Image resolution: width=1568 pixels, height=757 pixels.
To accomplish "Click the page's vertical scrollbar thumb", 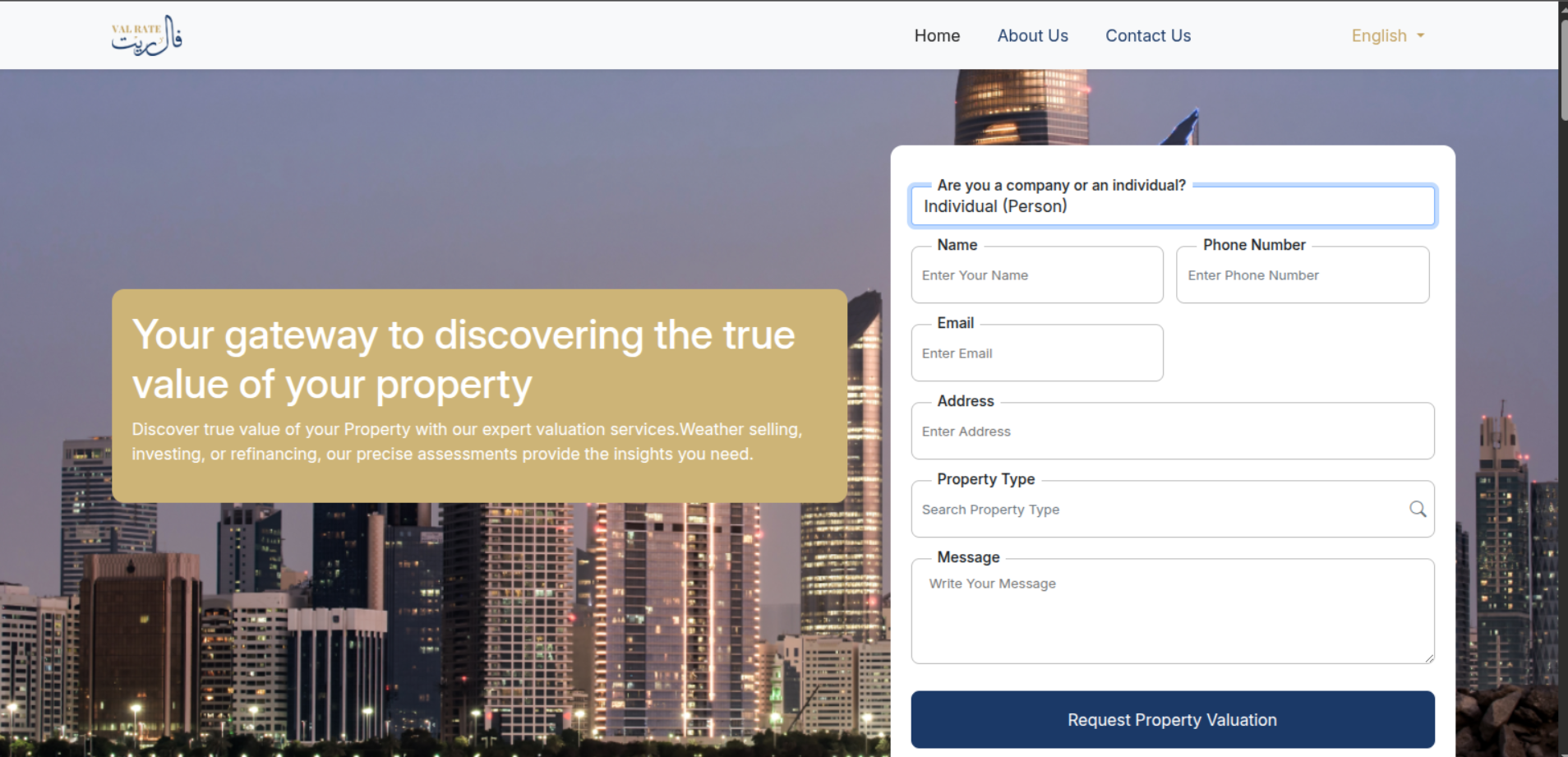I will [1563, 70].
